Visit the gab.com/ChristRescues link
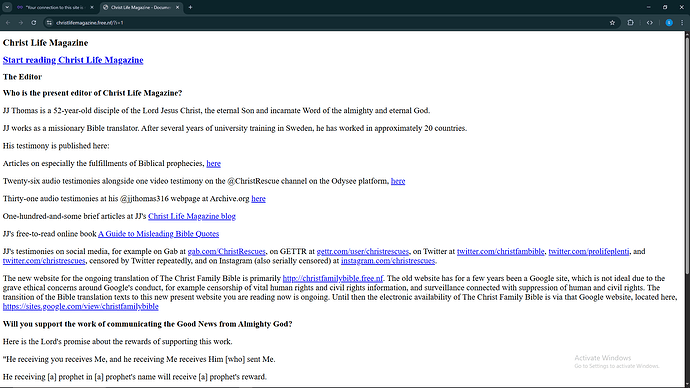 pyautogui.click(x=227, y=251)
